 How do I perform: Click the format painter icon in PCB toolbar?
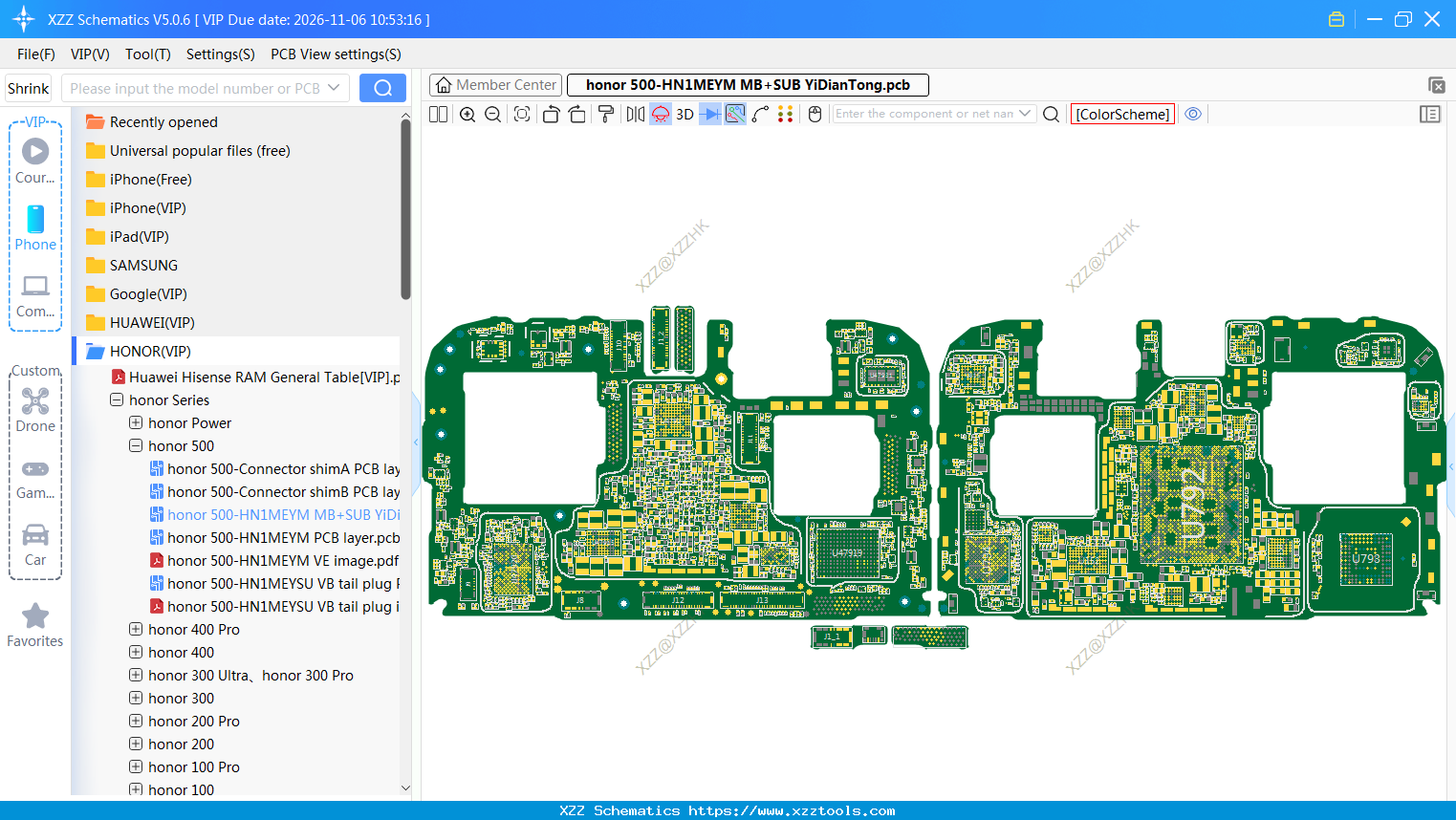coord(606,115)
